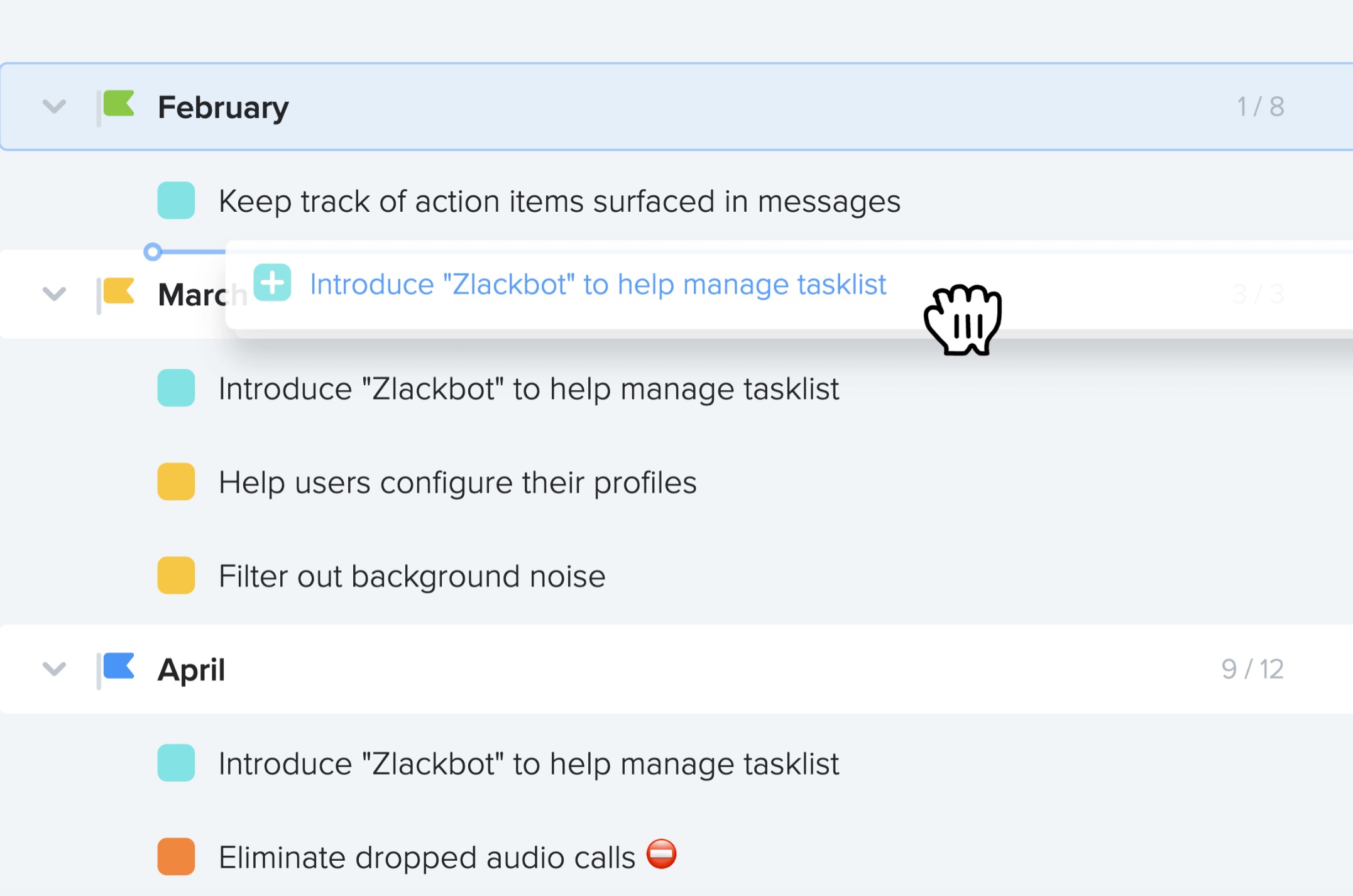Collapse the April section chevron
The width and height of the screenshot is (1353, 896).
[x=54, y=669]
